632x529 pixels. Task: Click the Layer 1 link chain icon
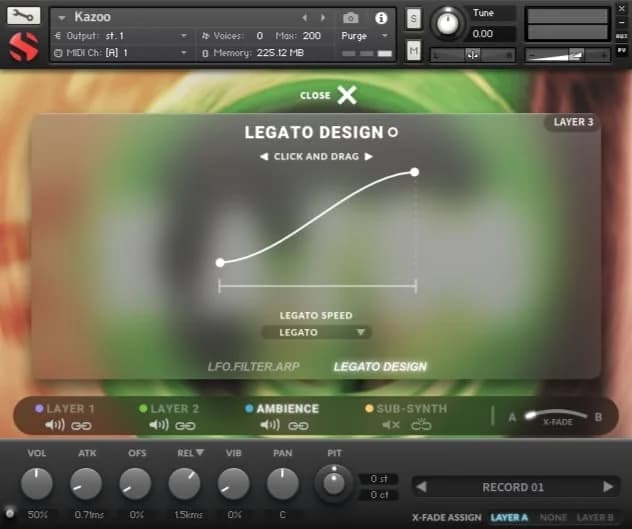81,425
